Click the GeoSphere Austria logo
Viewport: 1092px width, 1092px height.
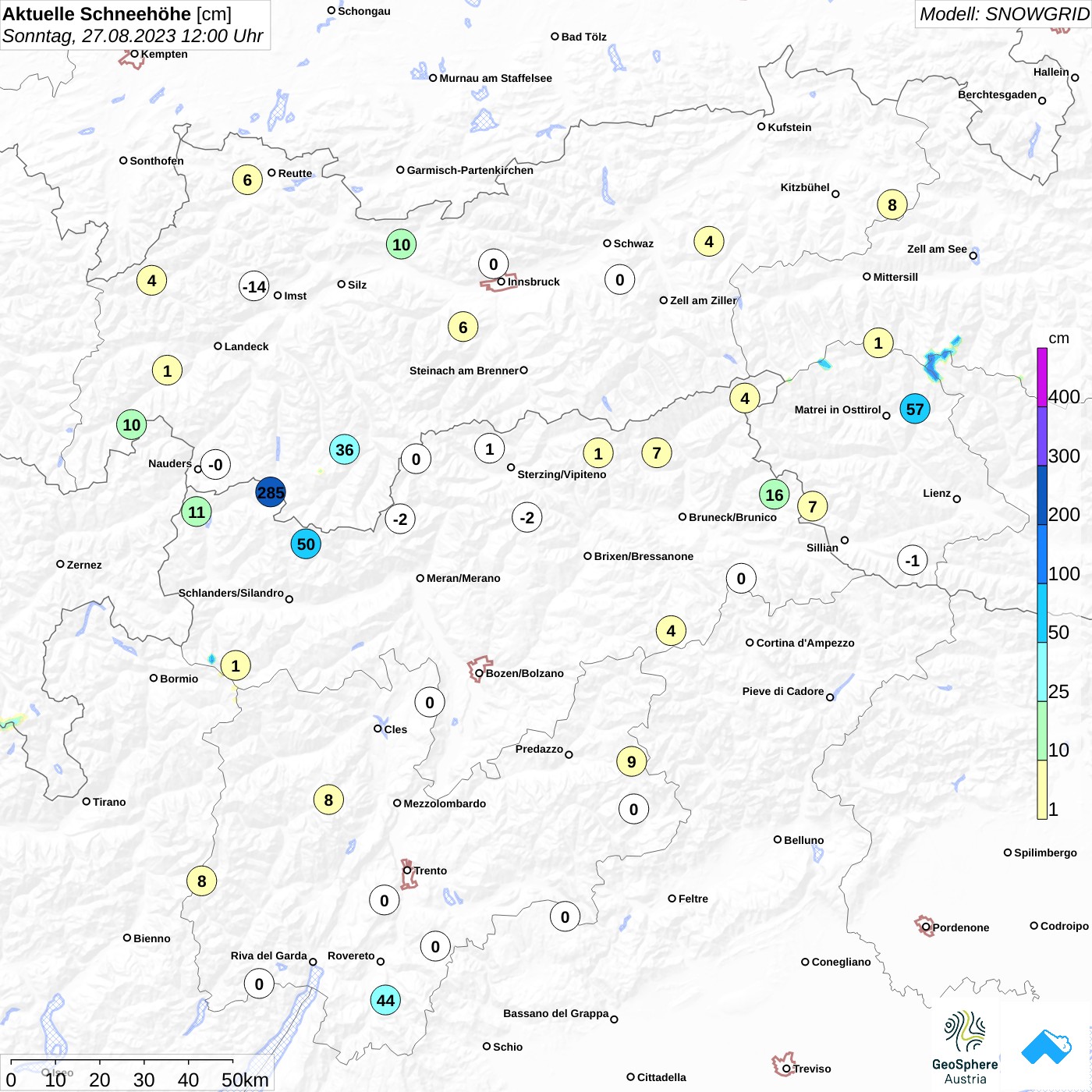pos(965,1048)
